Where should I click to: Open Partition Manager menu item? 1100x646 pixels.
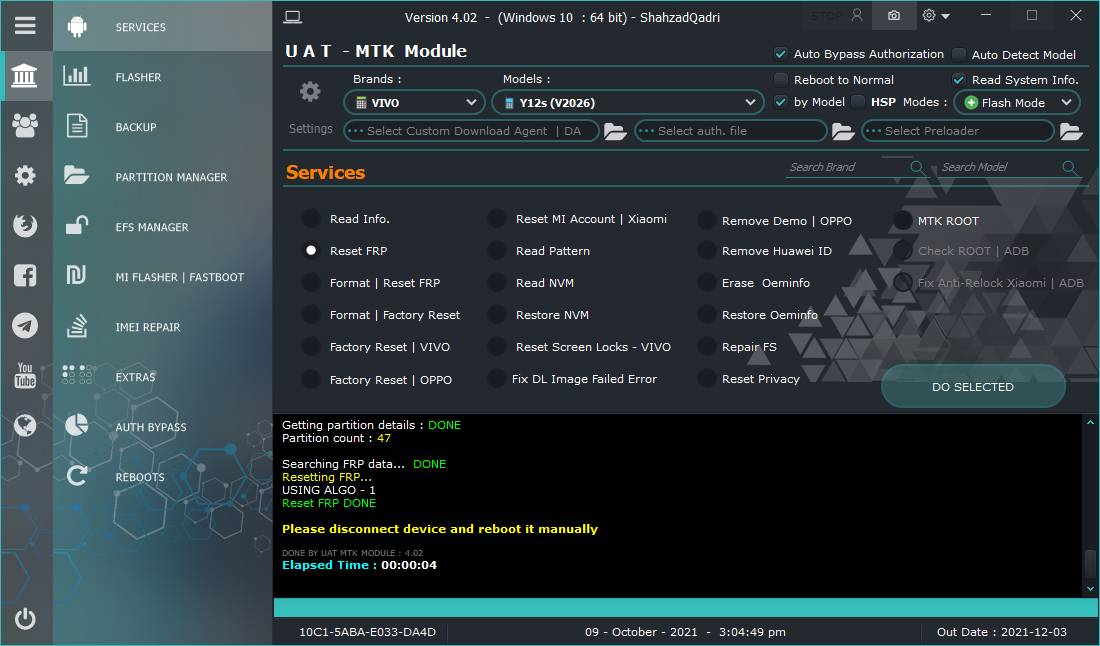162,177
